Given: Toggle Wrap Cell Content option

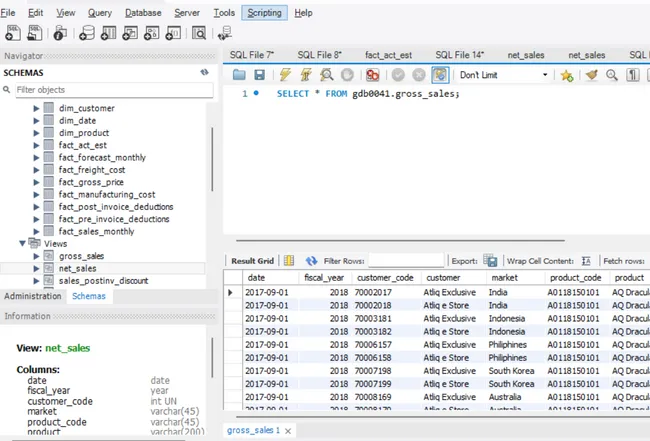Looking at the screenshot, I should point(586,260).
